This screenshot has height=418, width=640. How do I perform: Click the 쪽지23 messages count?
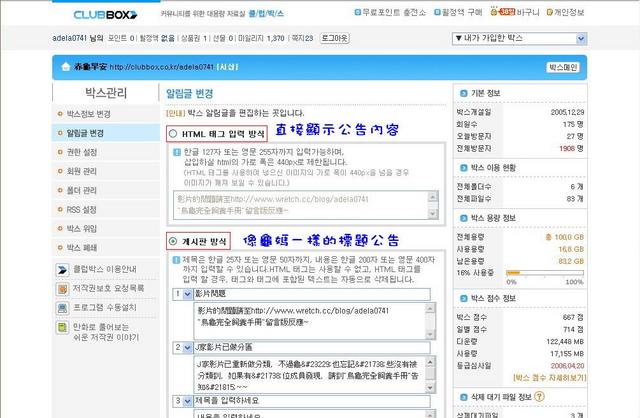click(x=302, y=38)
